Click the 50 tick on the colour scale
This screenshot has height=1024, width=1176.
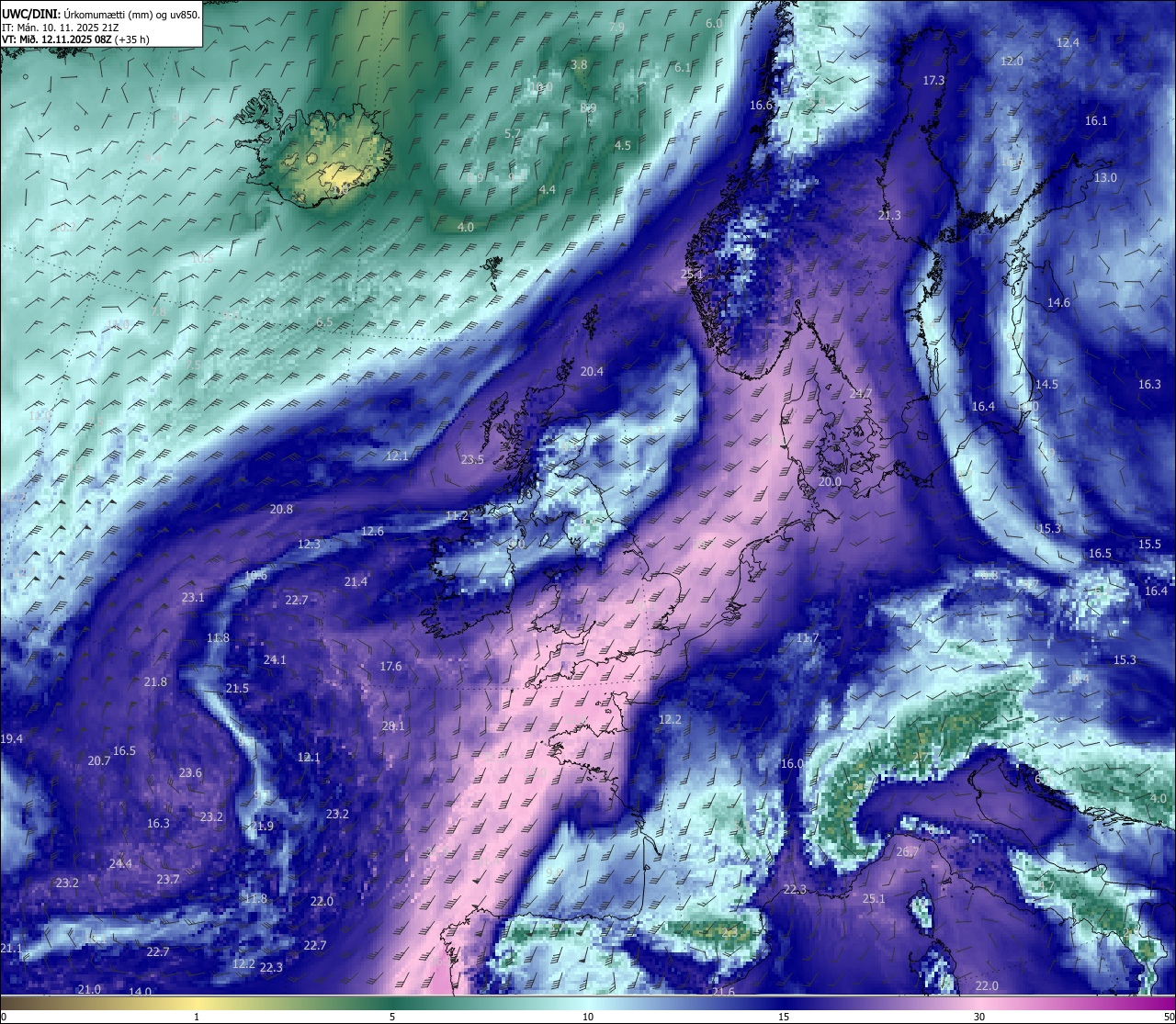pos(1169,1016)
